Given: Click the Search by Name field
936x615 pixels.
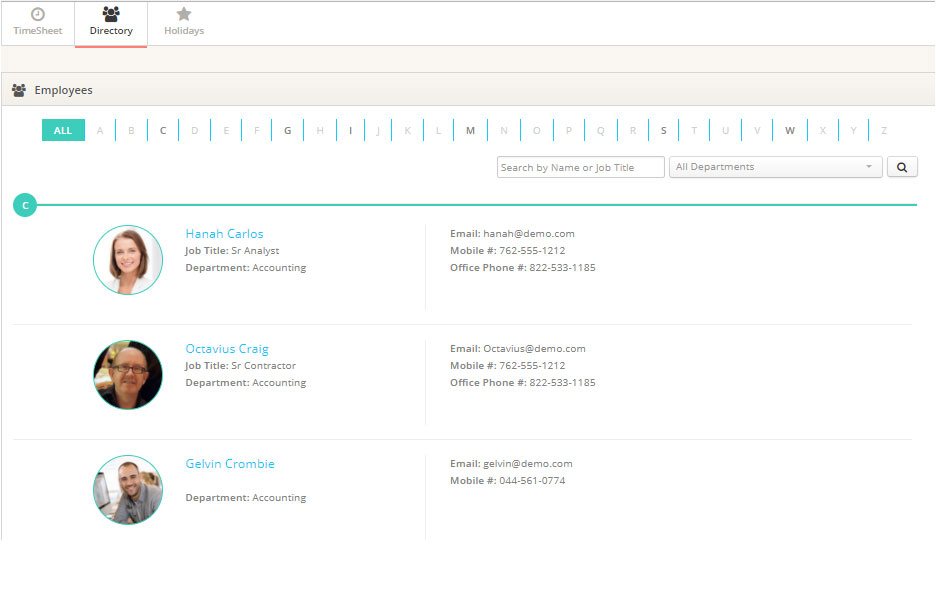Looking at the screenshot, I should coord(580,166).
